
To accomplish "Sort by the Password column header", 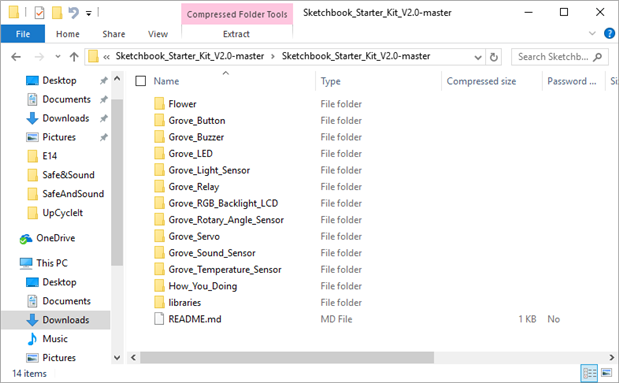I will pyautogui.click(x=573, y=81).
